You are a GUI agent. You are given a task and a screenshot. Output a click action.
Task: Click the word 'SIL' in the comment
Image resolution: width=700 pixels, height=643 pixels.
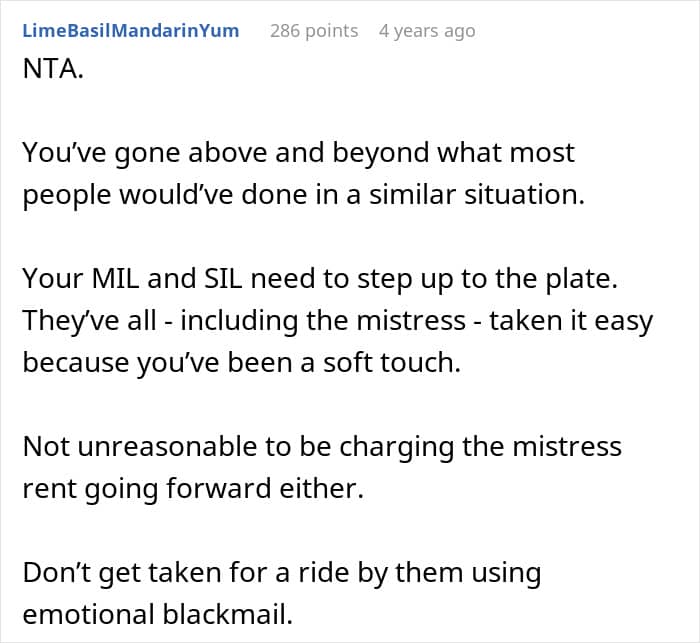pos(223,279)
